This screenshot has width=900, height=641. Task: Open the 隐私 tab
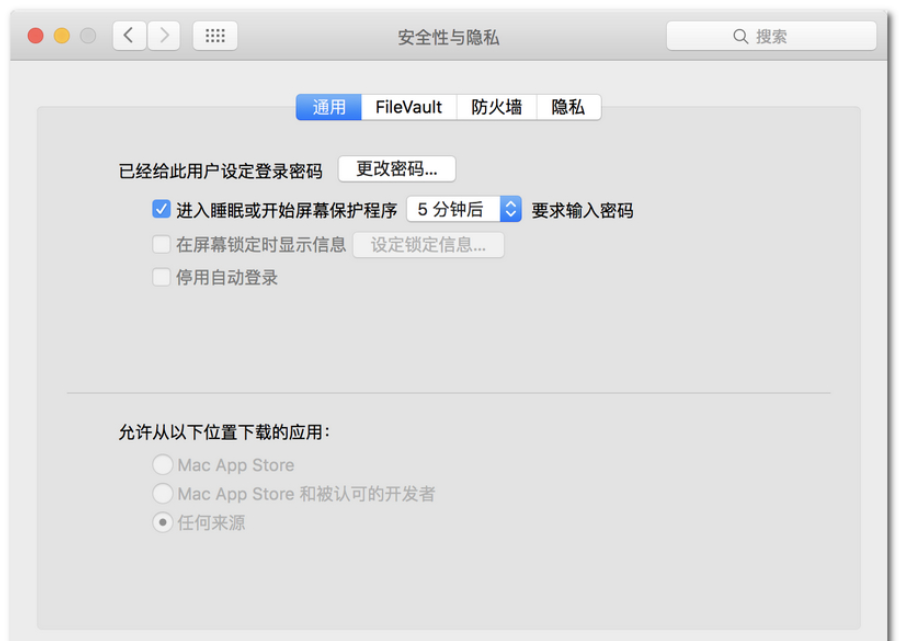[568, 107]
